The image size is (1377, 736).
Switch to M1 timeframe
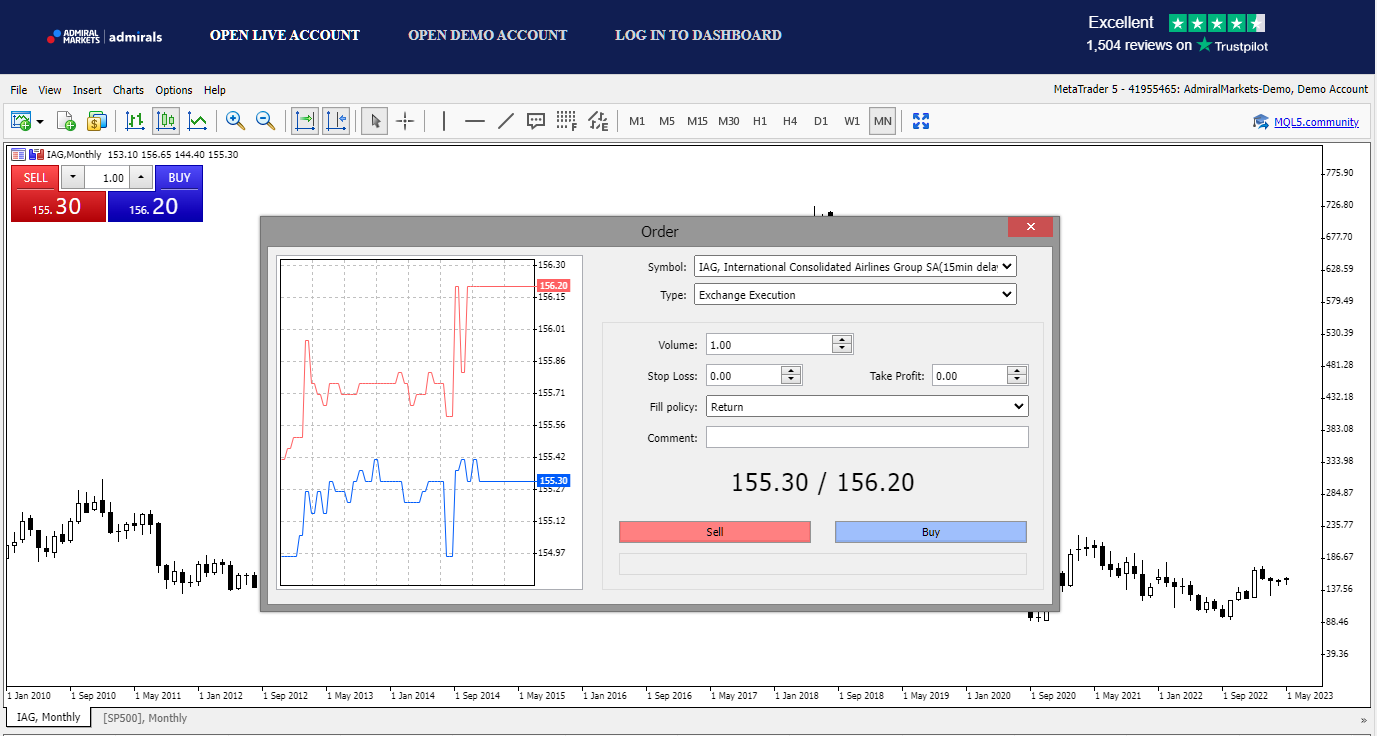pos(637,121)
